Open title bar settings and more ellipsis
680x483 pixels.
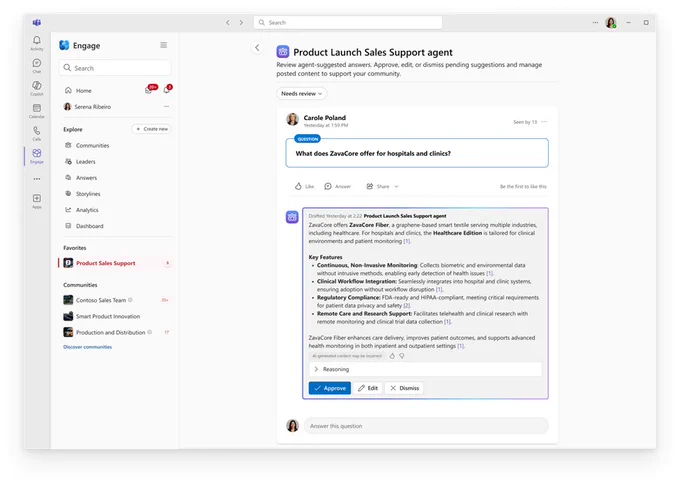(x=595, y=23)
